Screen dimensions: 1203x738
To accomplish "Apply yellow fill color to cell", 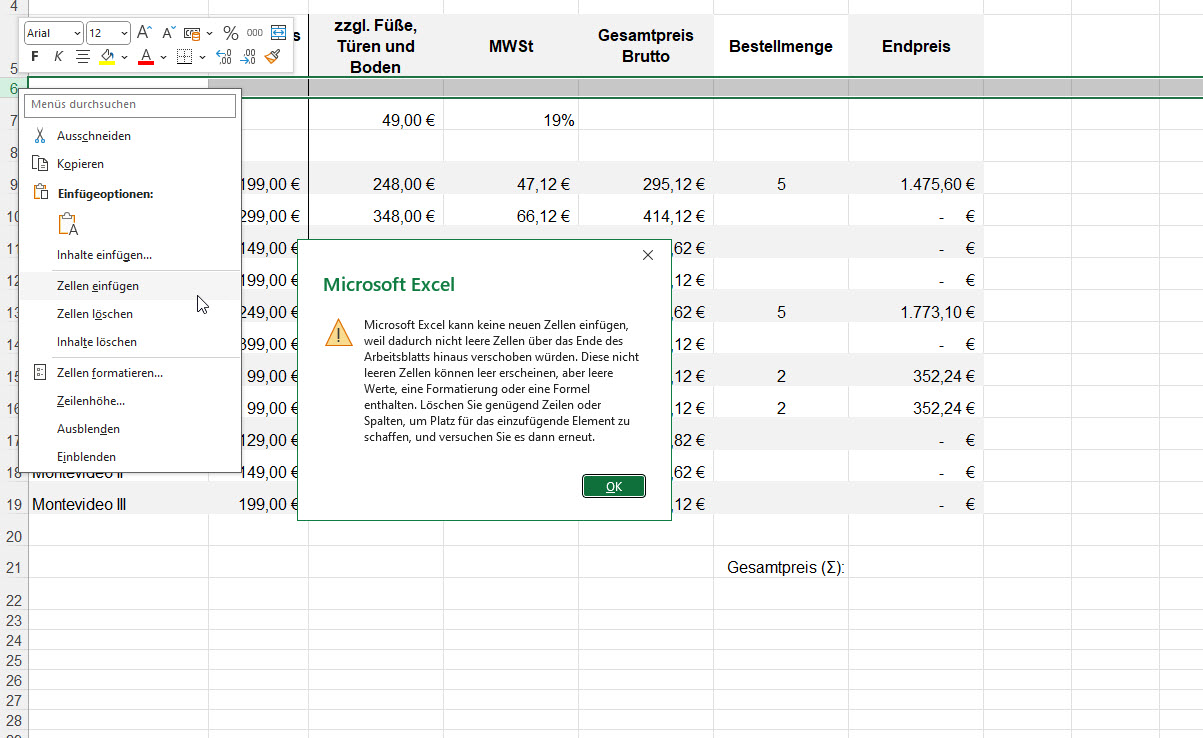I will 107,57.
